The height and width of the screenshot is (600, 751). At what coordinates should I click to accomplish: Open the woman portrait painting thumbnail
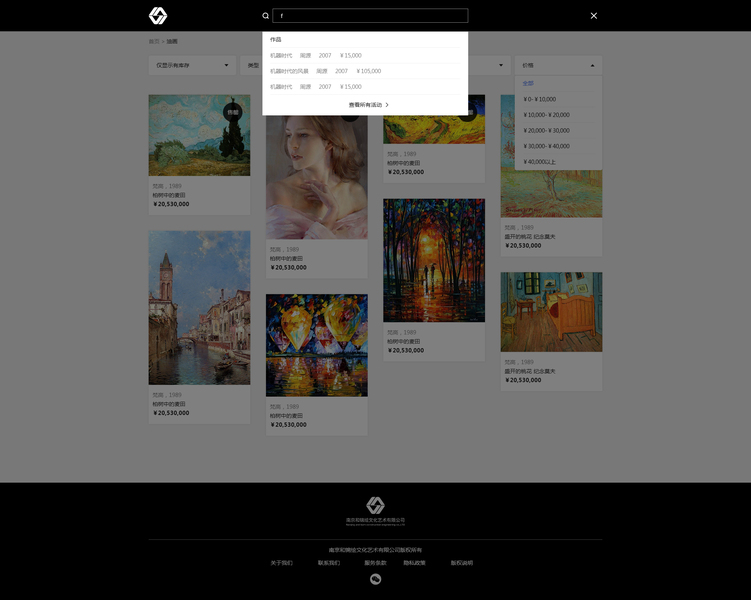pos(317,177)
